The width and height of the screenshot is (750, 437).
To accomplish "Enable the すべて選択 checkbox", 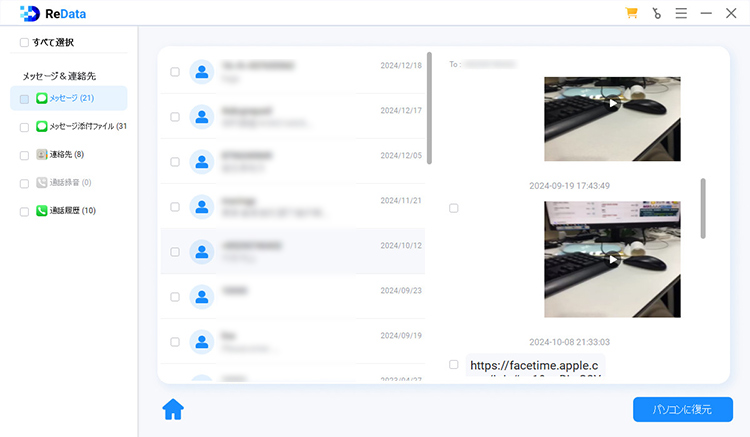I will [x=24, y=43].
